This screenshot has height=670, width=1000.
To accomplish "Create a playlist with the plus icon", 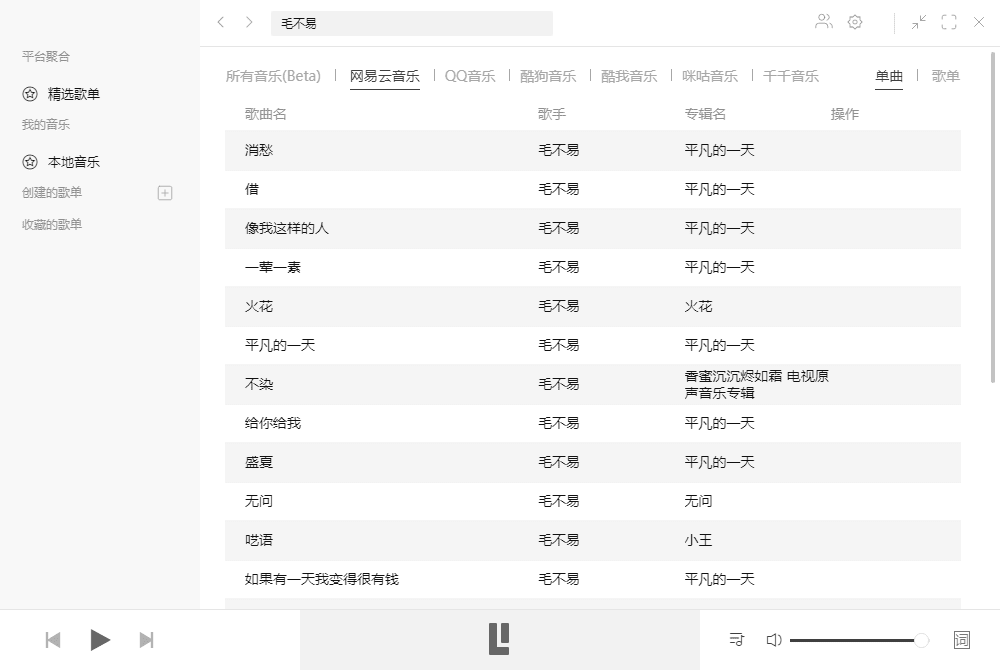I will click(164, 192).
